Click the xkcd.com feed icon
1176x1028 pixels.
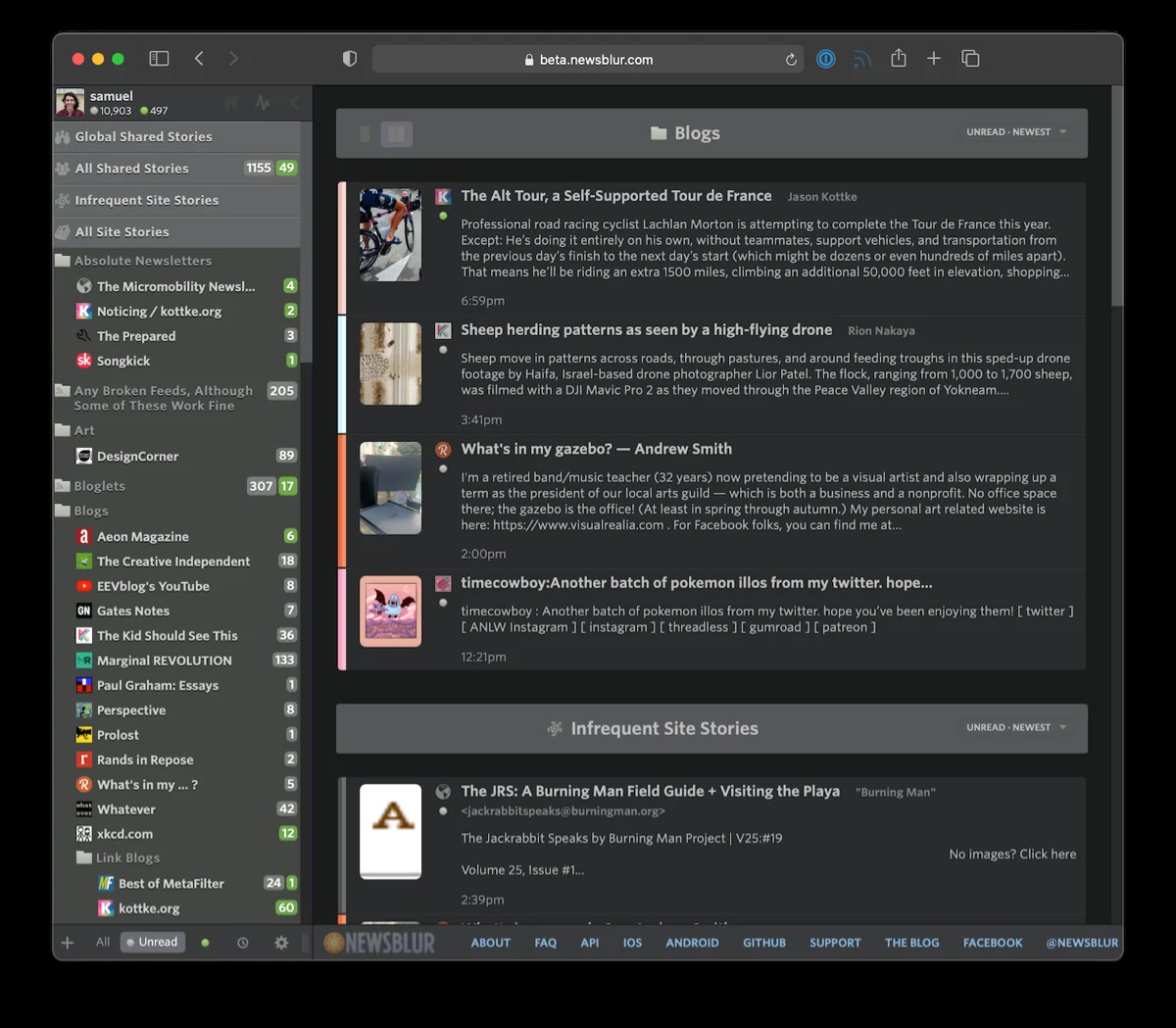pos(84,834)
